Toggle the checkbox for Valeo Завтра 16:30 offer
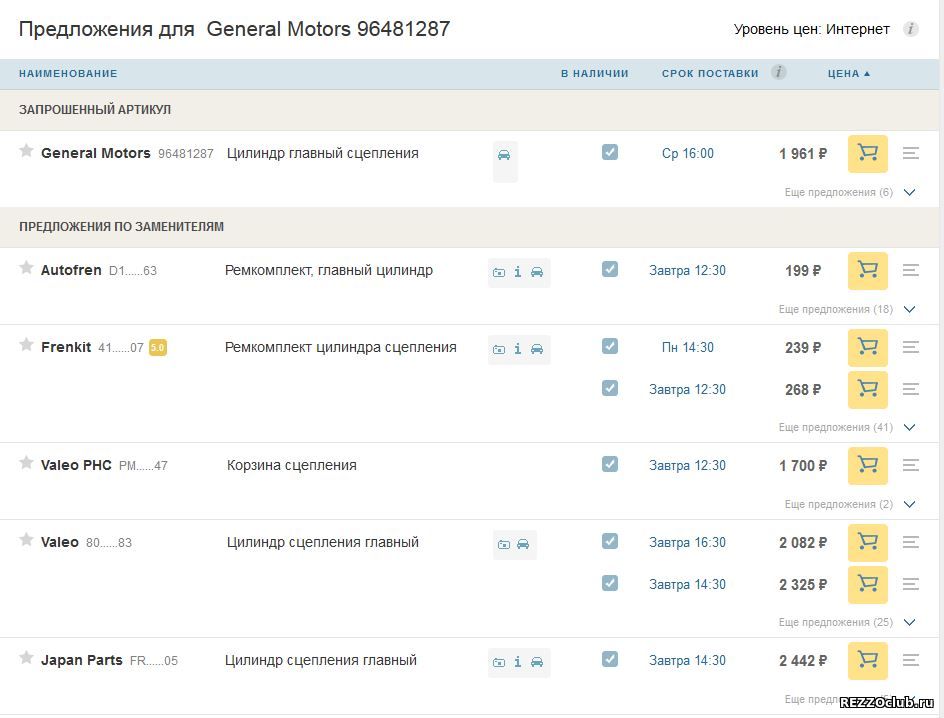This screenshot has height=718, width=944. [x=610, y=541]
